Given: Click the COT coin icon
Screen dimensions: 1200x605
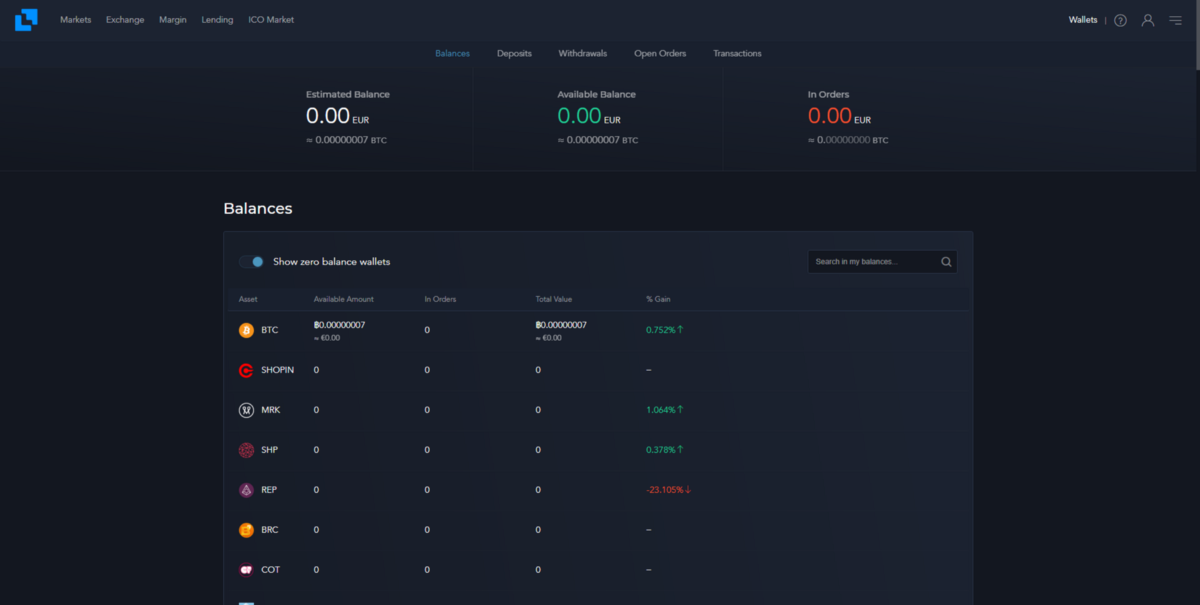Looking at the screenshot, I should 246,570.
